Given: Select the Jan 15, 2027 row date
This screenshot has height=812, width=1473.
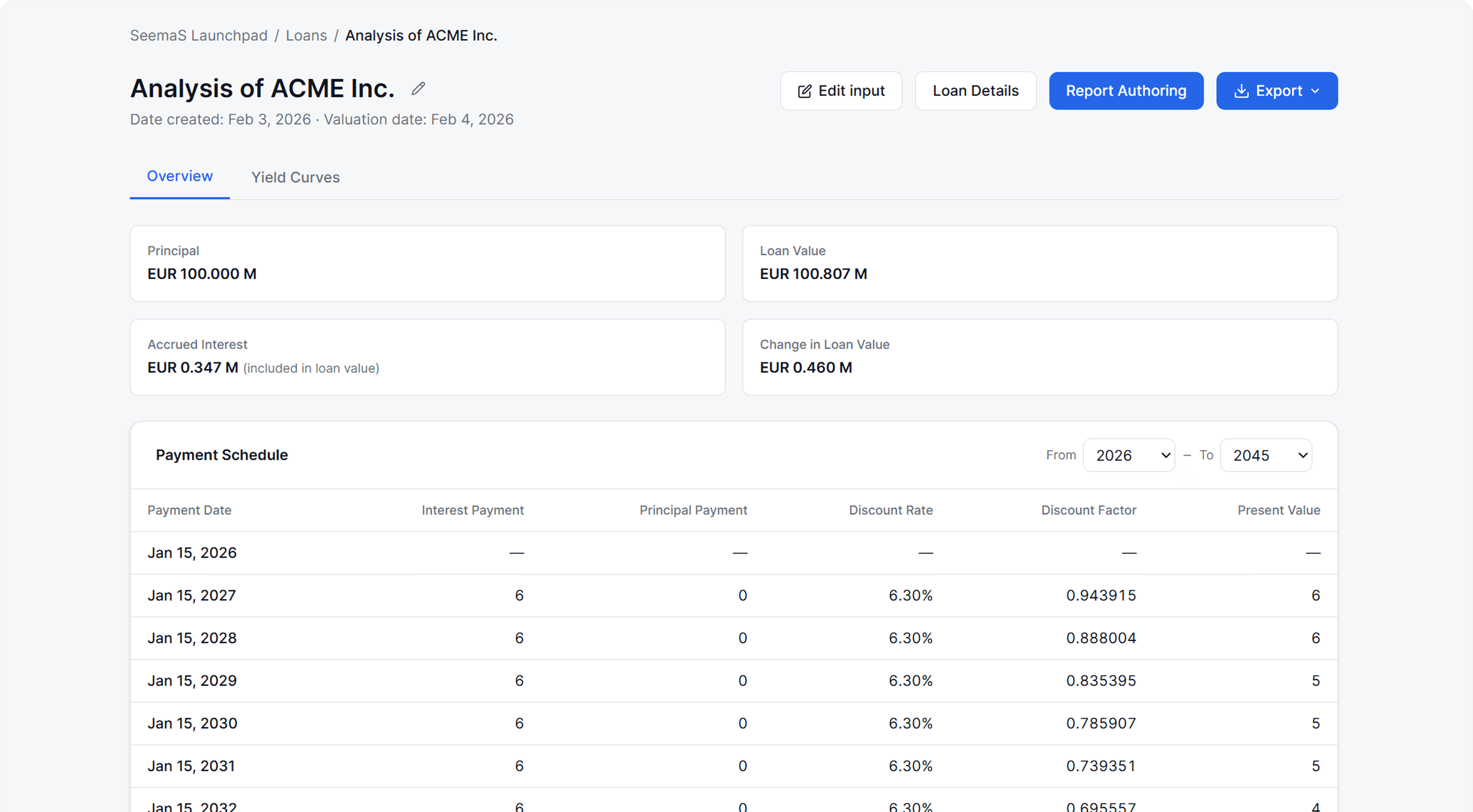Looking at the screenshot, I should click(x=191, y=595).
